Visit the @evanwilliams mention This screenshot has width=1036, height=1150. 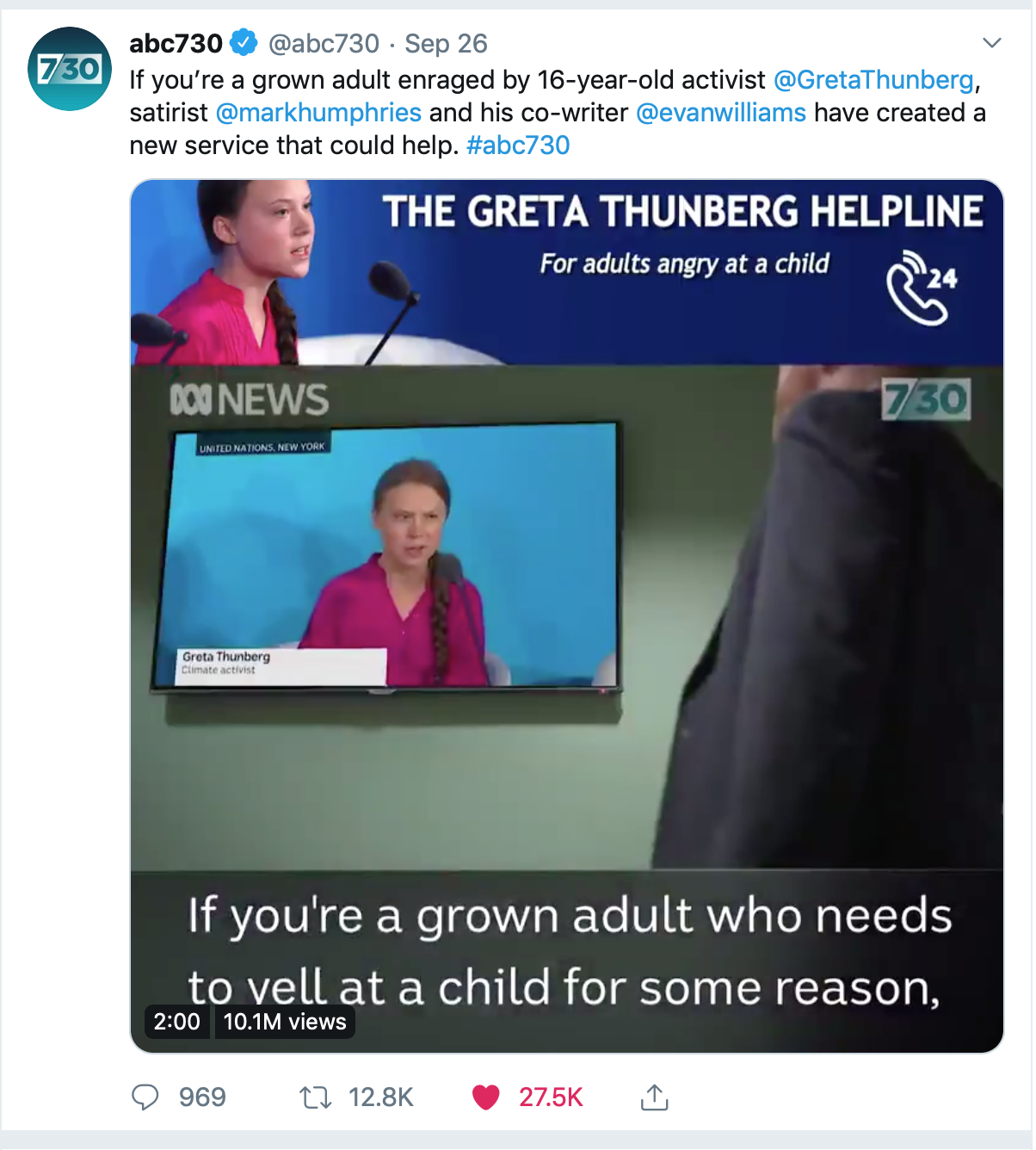point(721,113)
